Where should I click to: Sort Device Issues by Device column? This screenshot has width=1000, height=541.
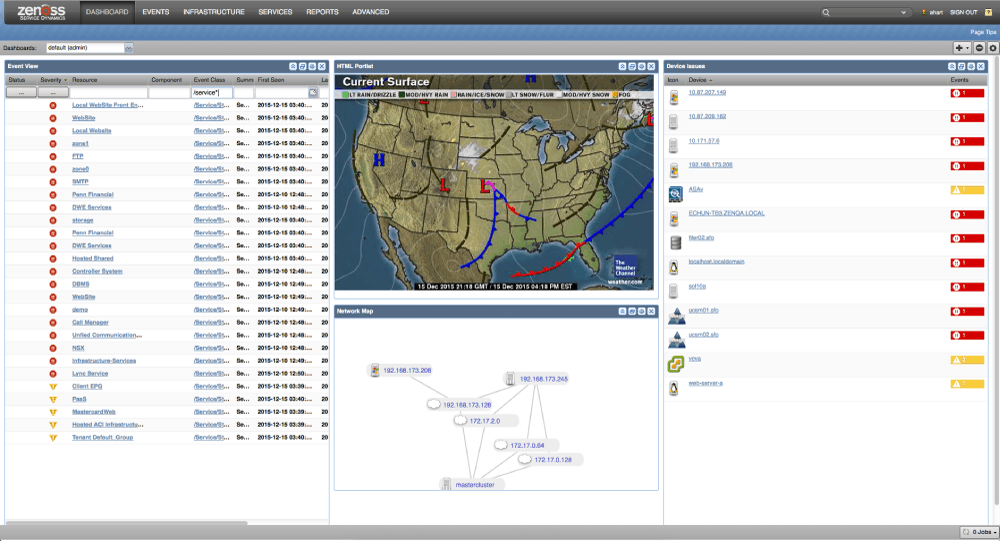coord(700,80)
